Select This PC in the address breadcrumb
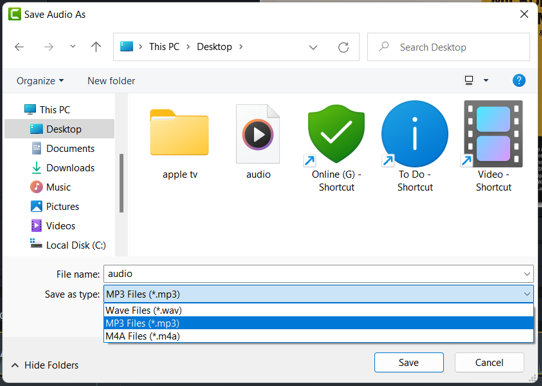 164,47
